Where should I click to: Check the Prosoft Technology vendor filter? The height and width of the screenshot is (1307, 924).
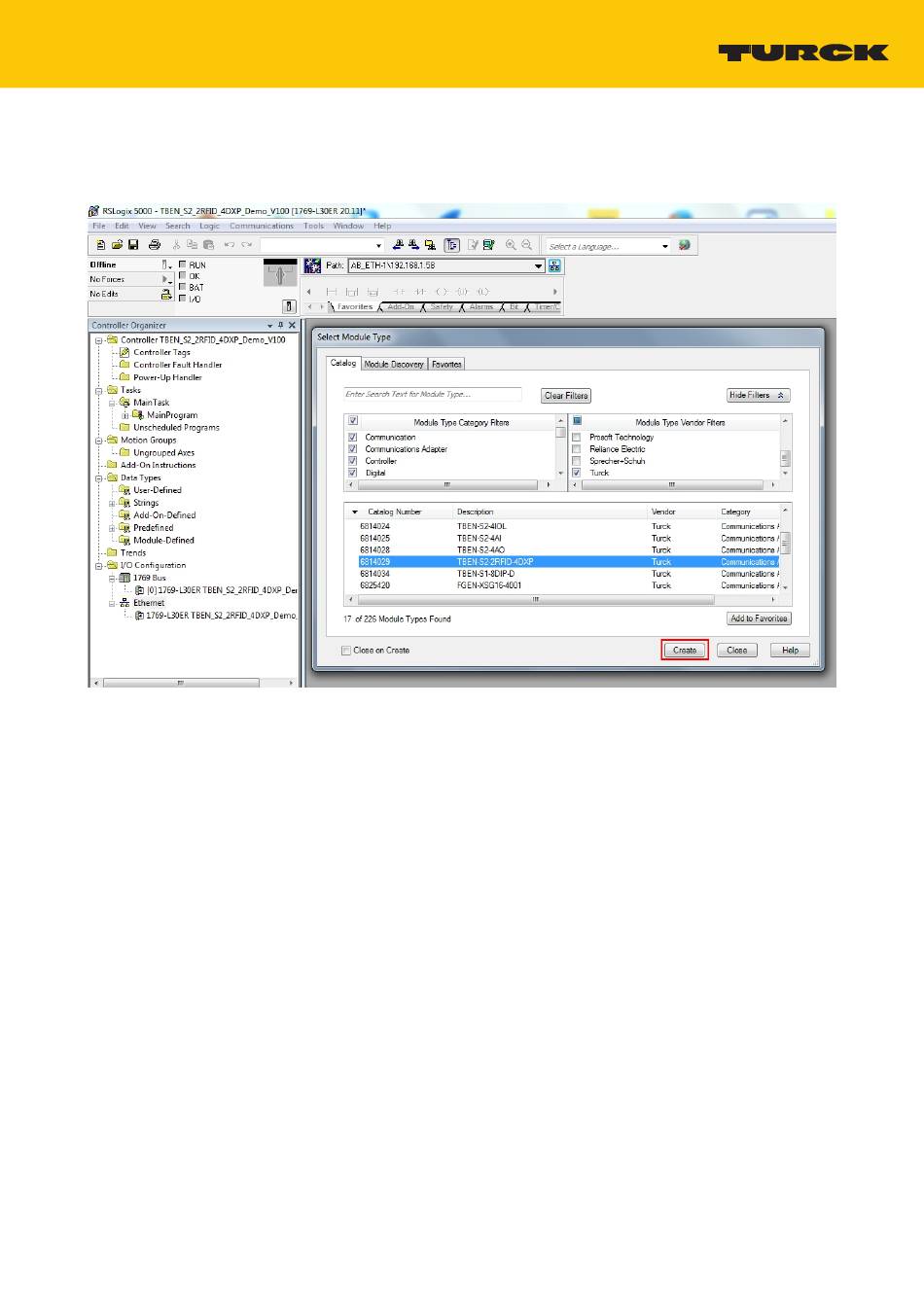[x=577, y=438]
